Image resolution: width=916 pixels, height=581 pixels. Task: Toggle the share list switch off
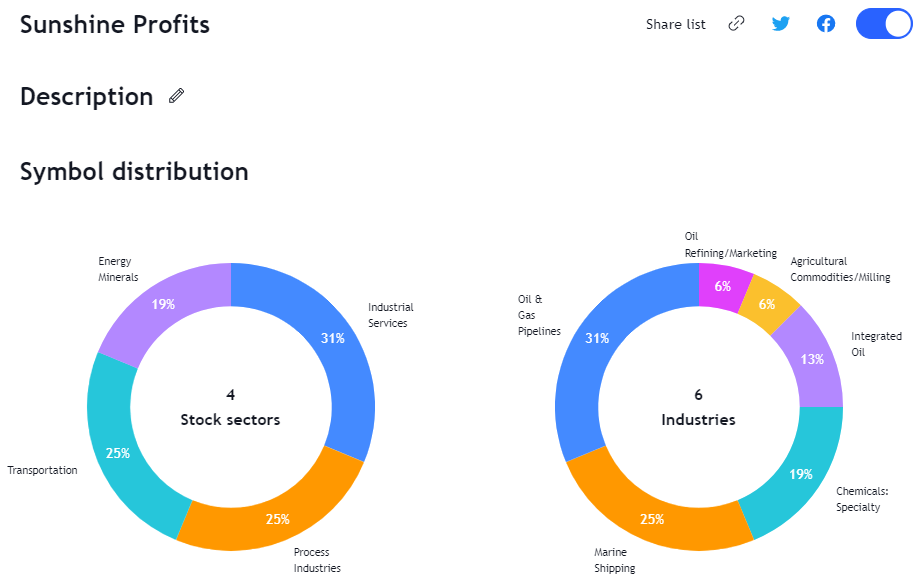(x=883, y=24)
